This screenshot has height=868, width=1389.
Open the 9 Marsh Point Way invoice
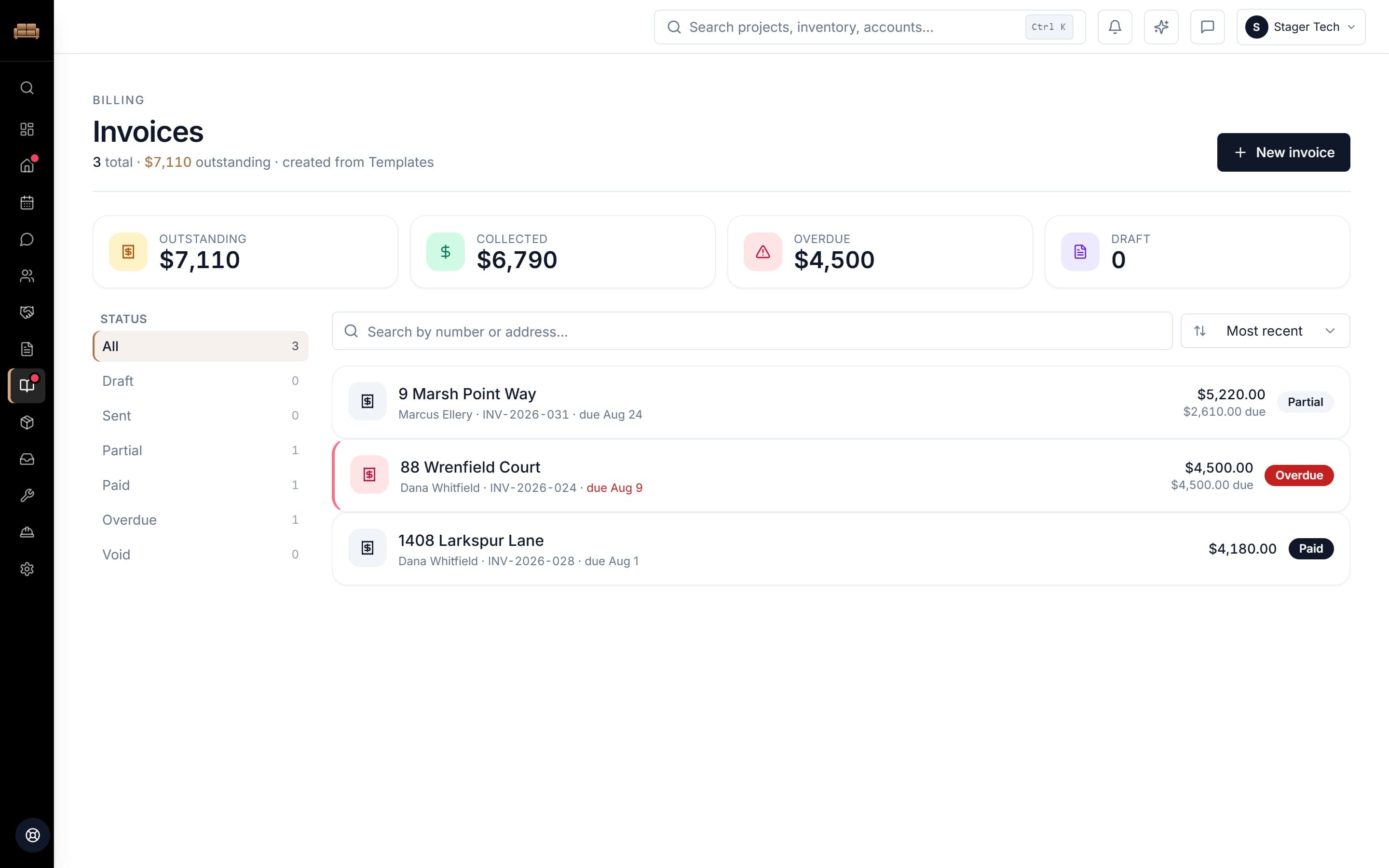841,402
